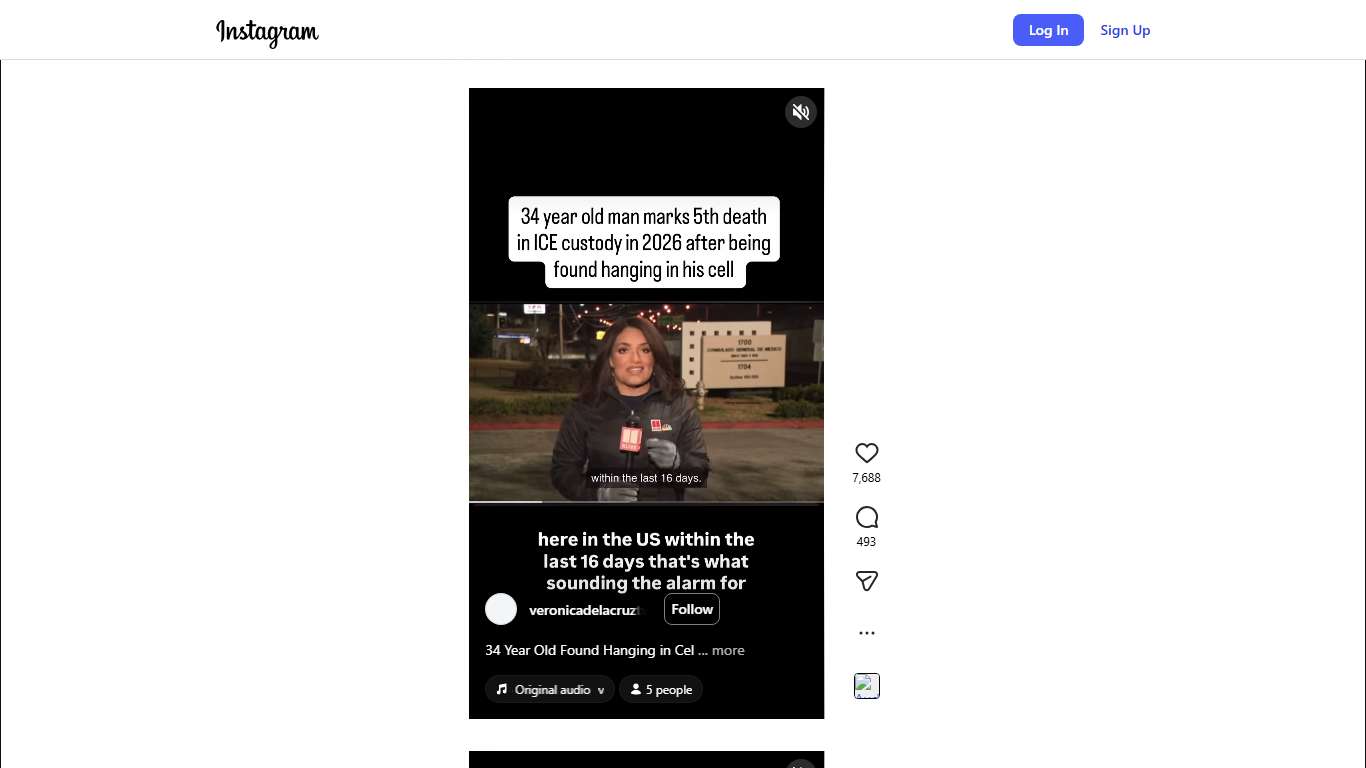Follow veronicadelacruz
The width and height of the screenshot is (1366, 768).
click(692, 609)
